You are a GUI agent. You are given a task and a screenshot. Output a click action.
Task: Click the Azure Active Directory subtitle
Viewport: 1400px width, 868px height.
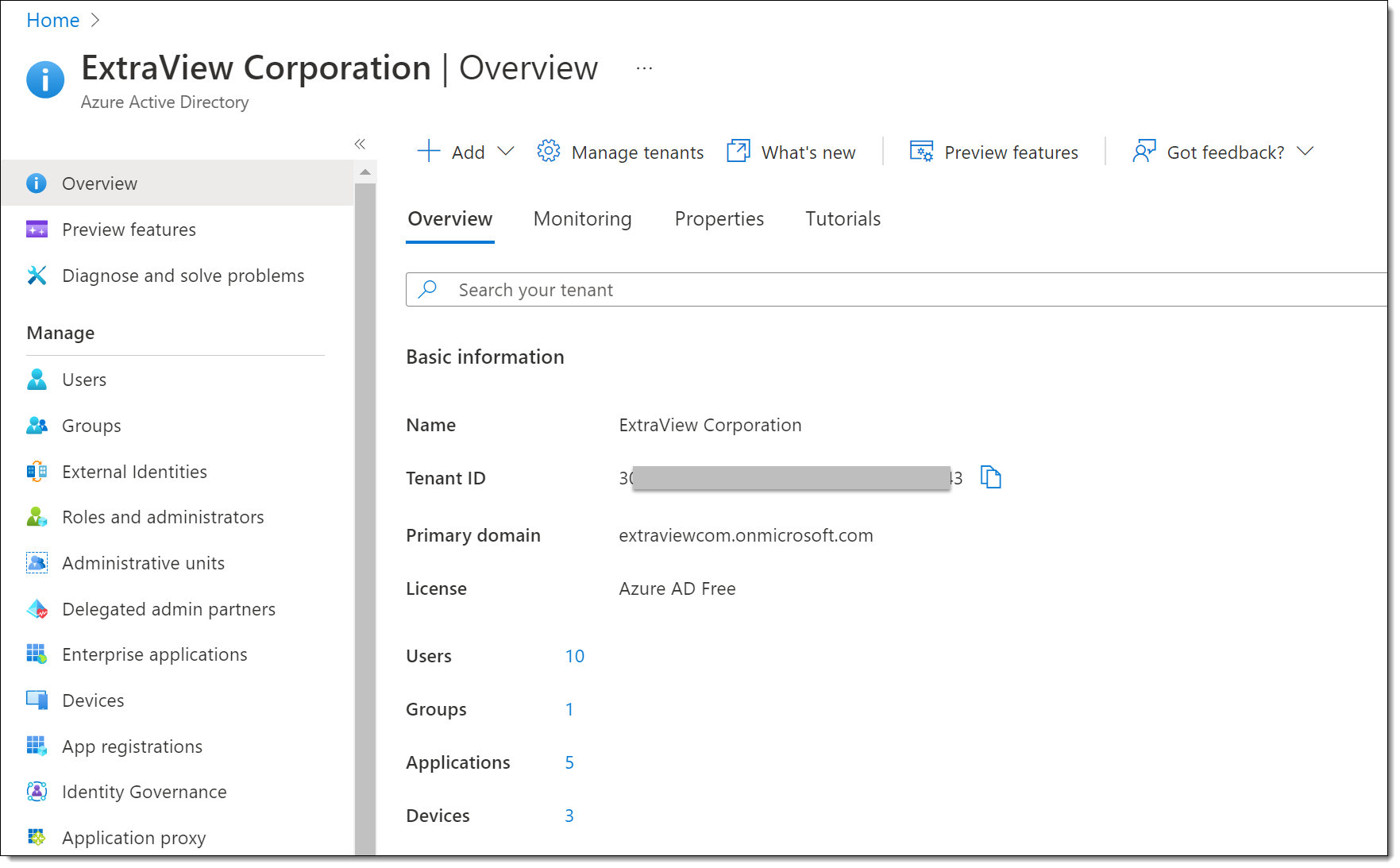click(x=165, y=102)
